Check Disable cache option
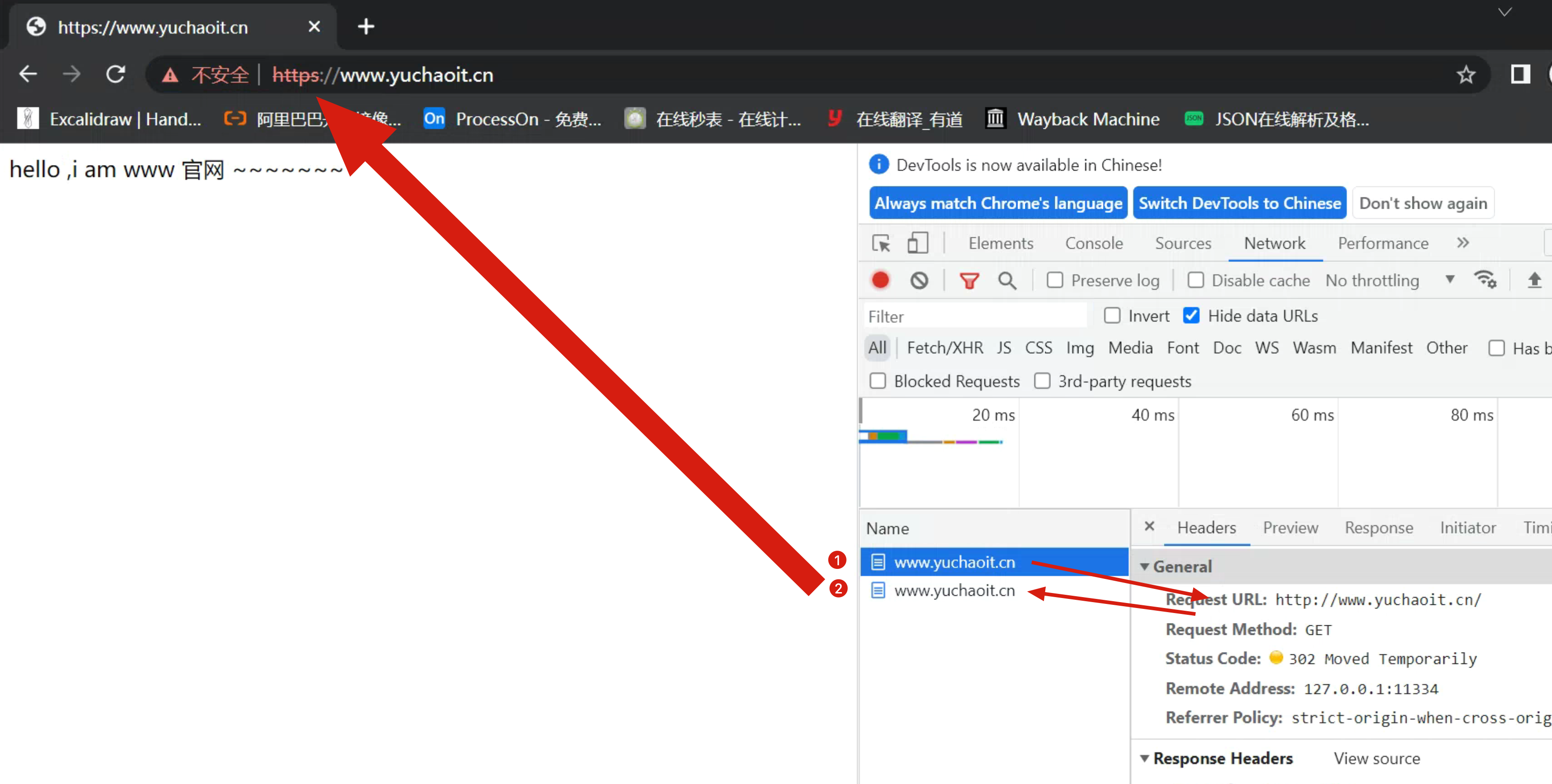This screenshot has width=1552, height=784. click(1195, 280)
